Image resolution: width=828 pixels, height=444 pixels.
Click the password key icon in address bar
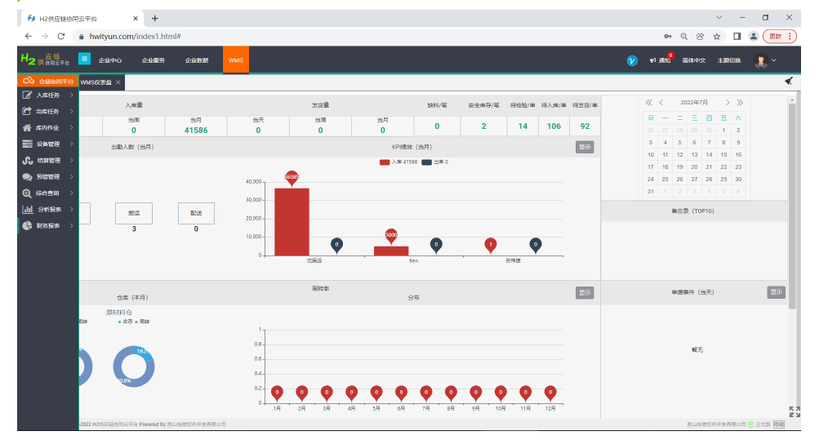[668, 36]
